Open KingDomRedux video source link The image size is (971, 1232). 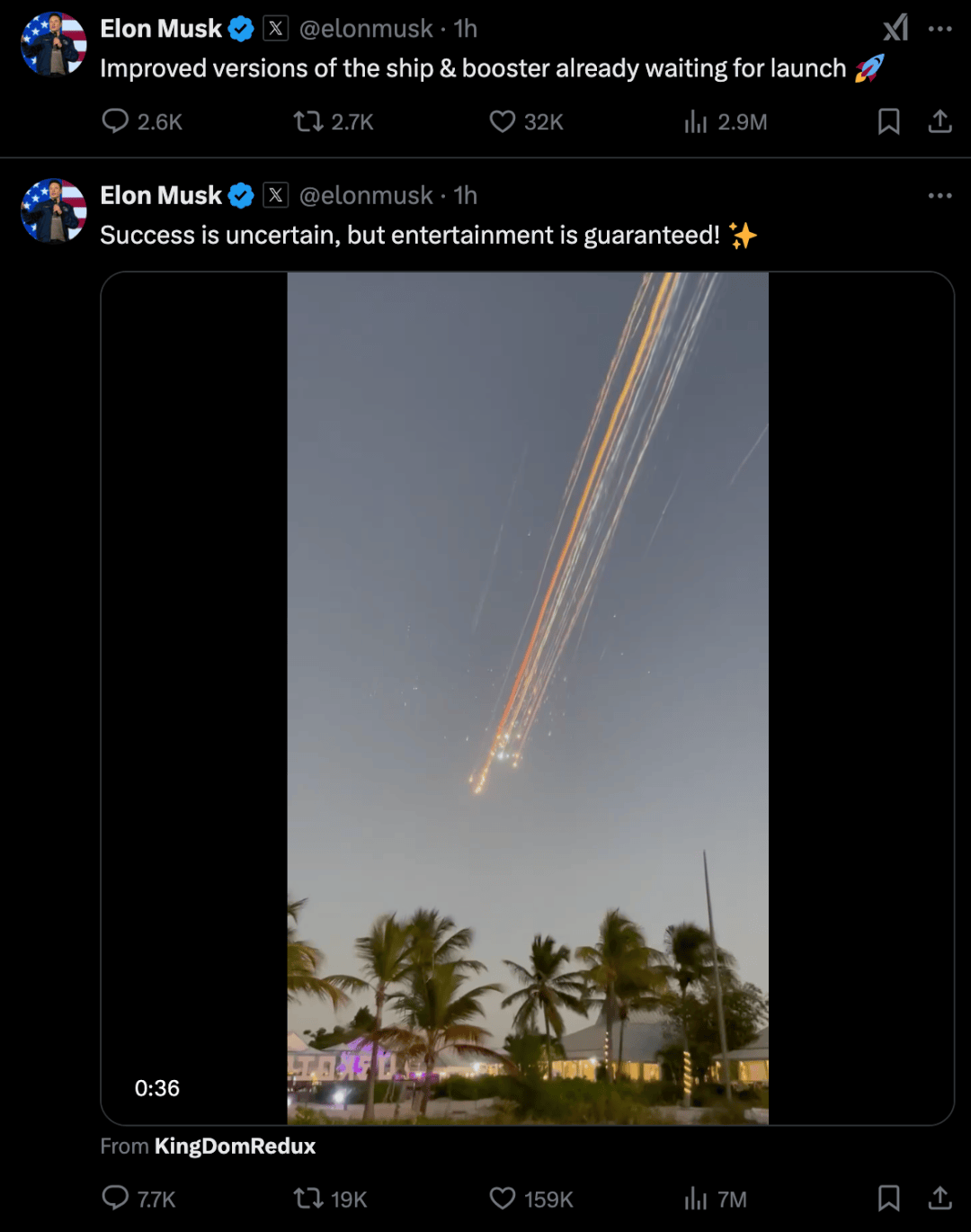(x=235, y=1147)
